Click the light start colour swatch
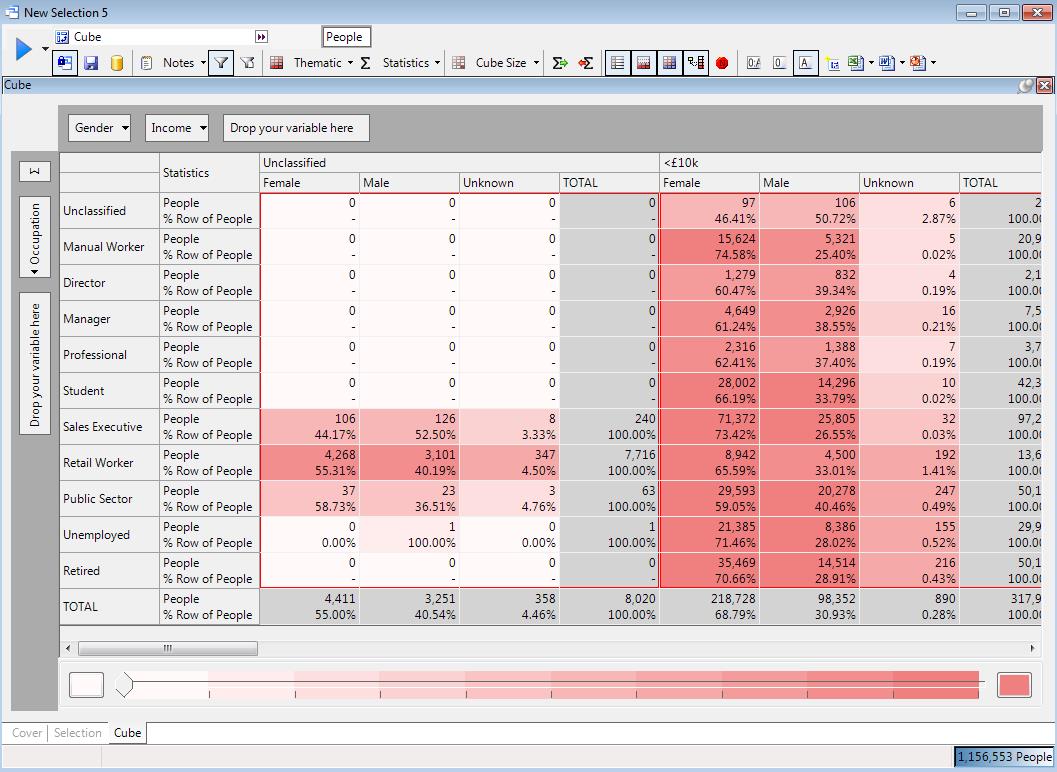This screenshot has width=1057, height=772. [86, 685]
